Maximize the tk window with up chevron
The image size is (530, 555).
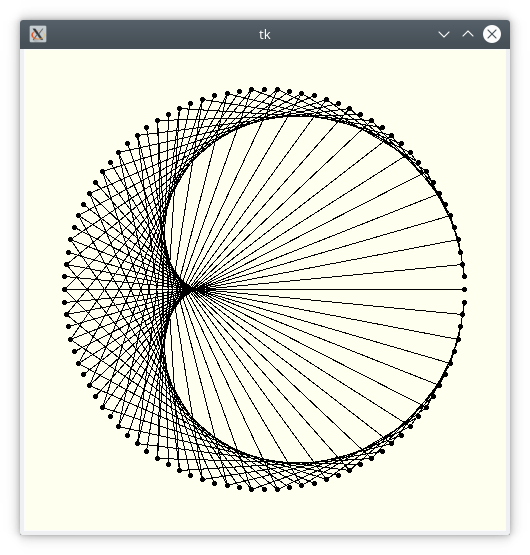(468, 34)
